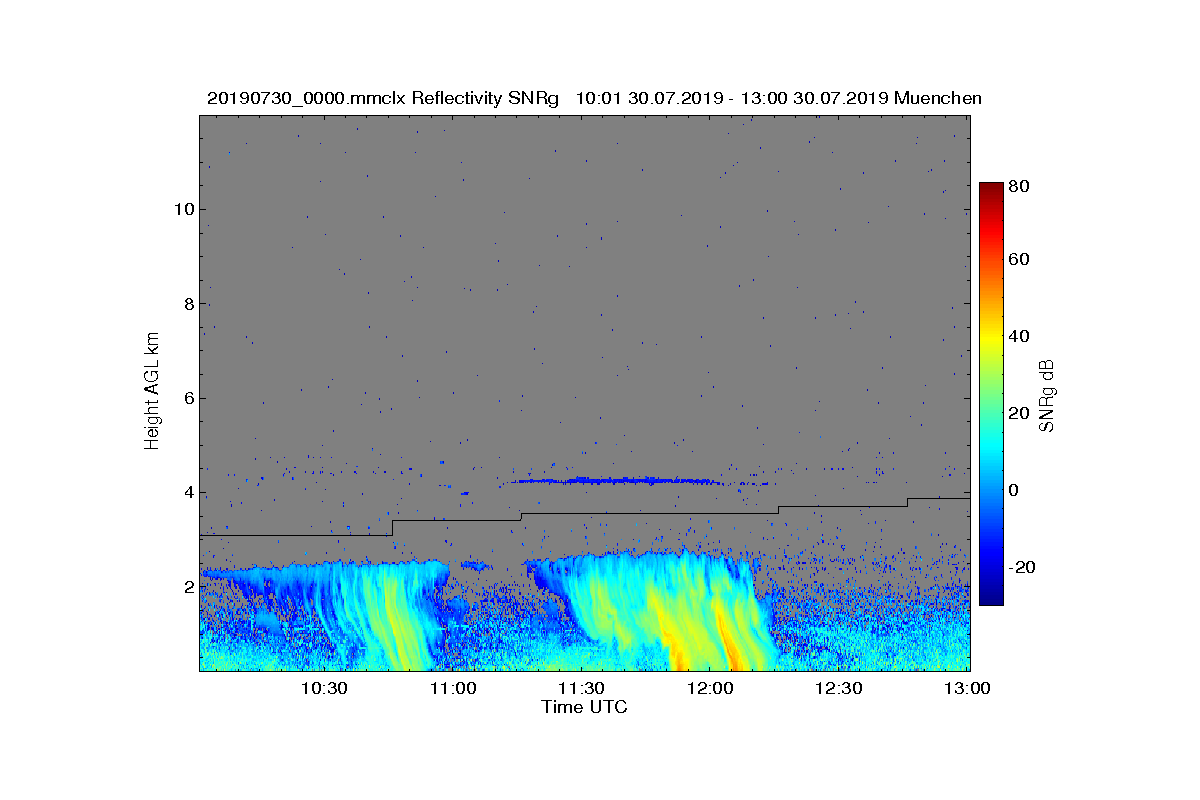
Task: Click the plot title text '20190730_0000.mmclx Reflectivity SNRg'
Action: (x=381, y=98)
